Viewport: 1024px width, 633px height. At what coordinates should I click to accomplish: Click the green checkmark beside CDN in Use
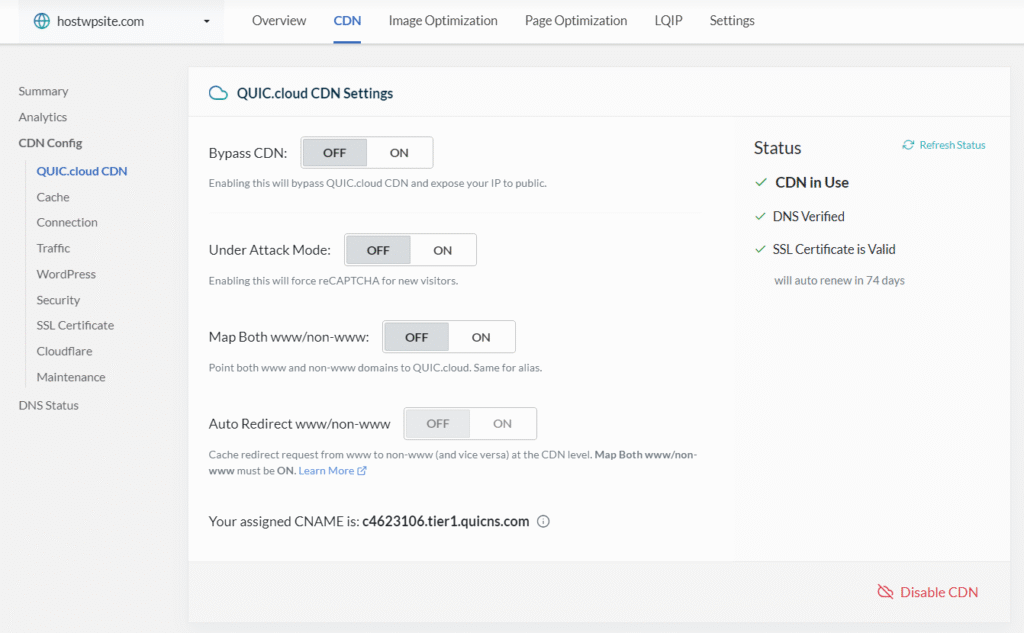762,182
